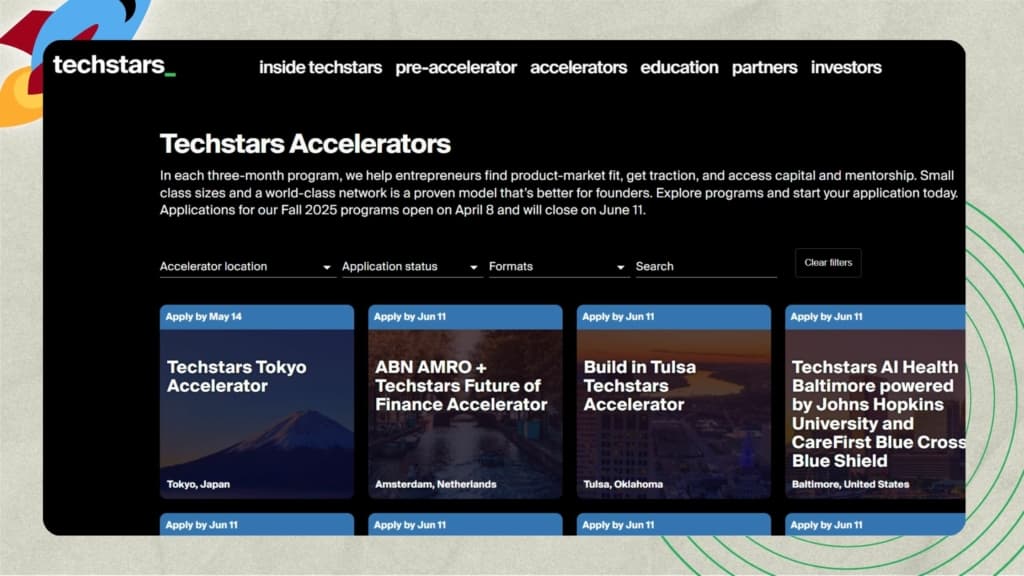The image size is (1024, 576).
Task: Click the Baltimore, United States location text
Action: tap(850, 484)
